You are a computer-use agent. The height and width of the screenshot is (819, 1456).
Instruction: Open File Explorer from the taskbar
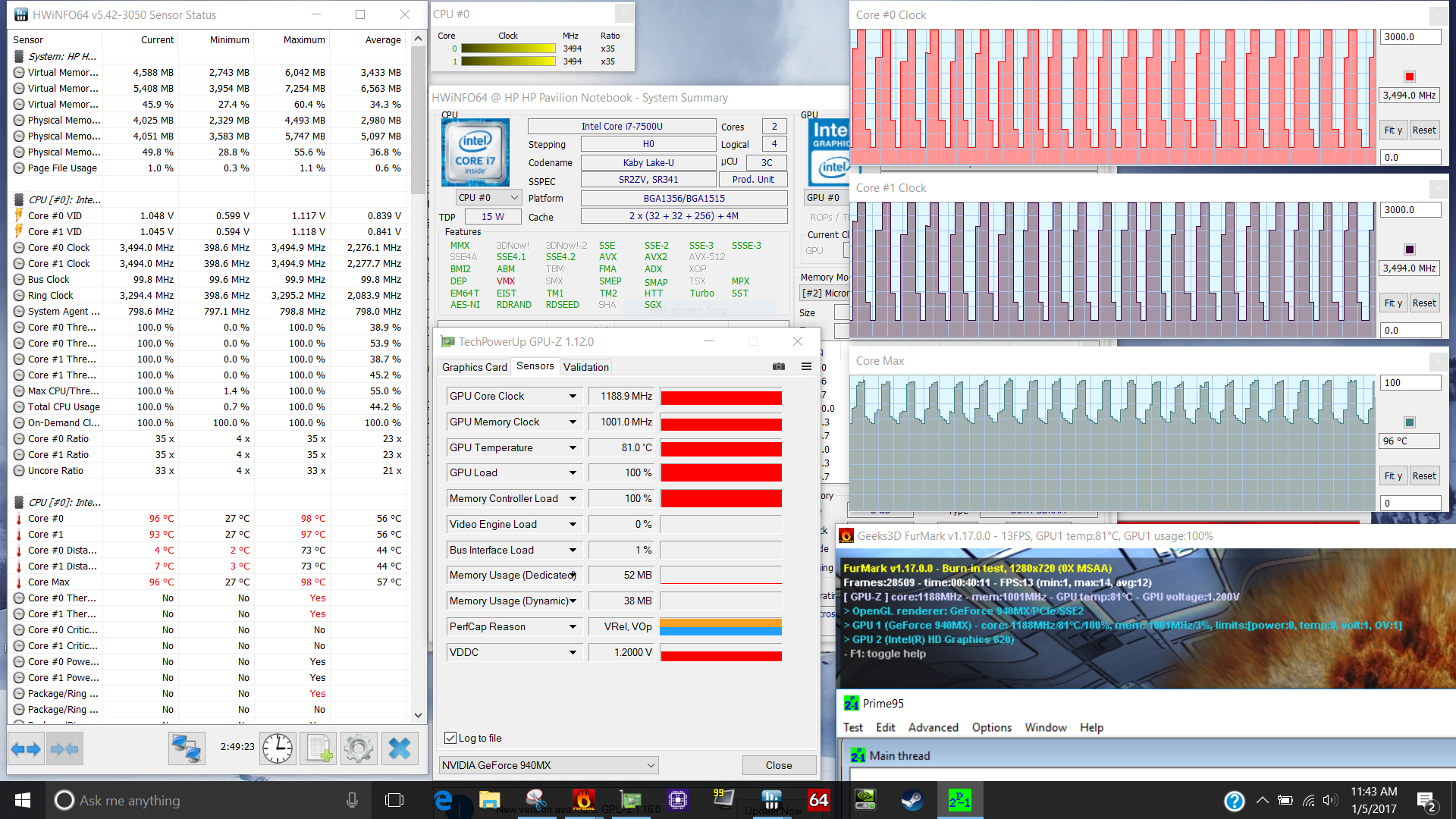489,800
